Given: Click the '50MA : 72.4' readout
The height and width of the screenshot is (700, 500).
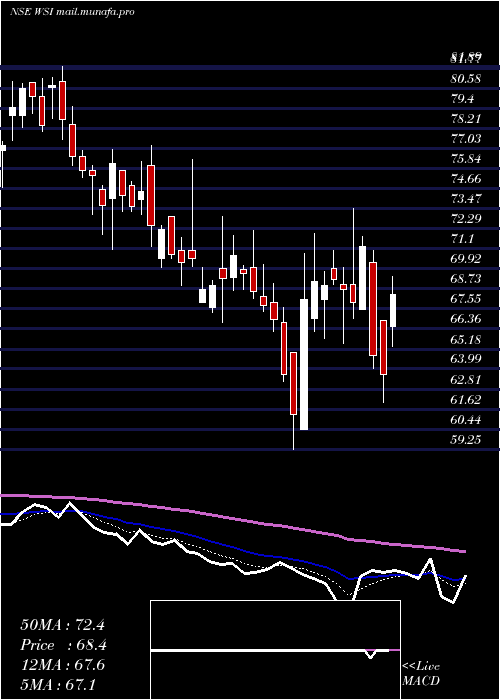Looking at the screenshot, I should (62, 625).
